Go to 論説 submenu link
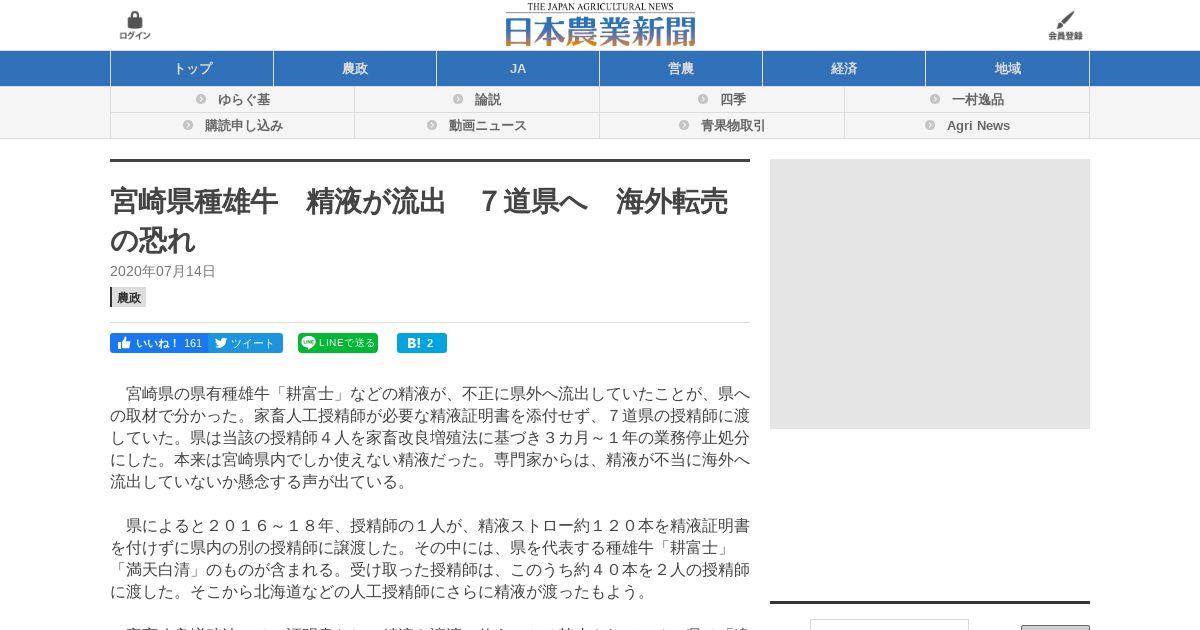1200x630 pixels. (x=477, y=99)
